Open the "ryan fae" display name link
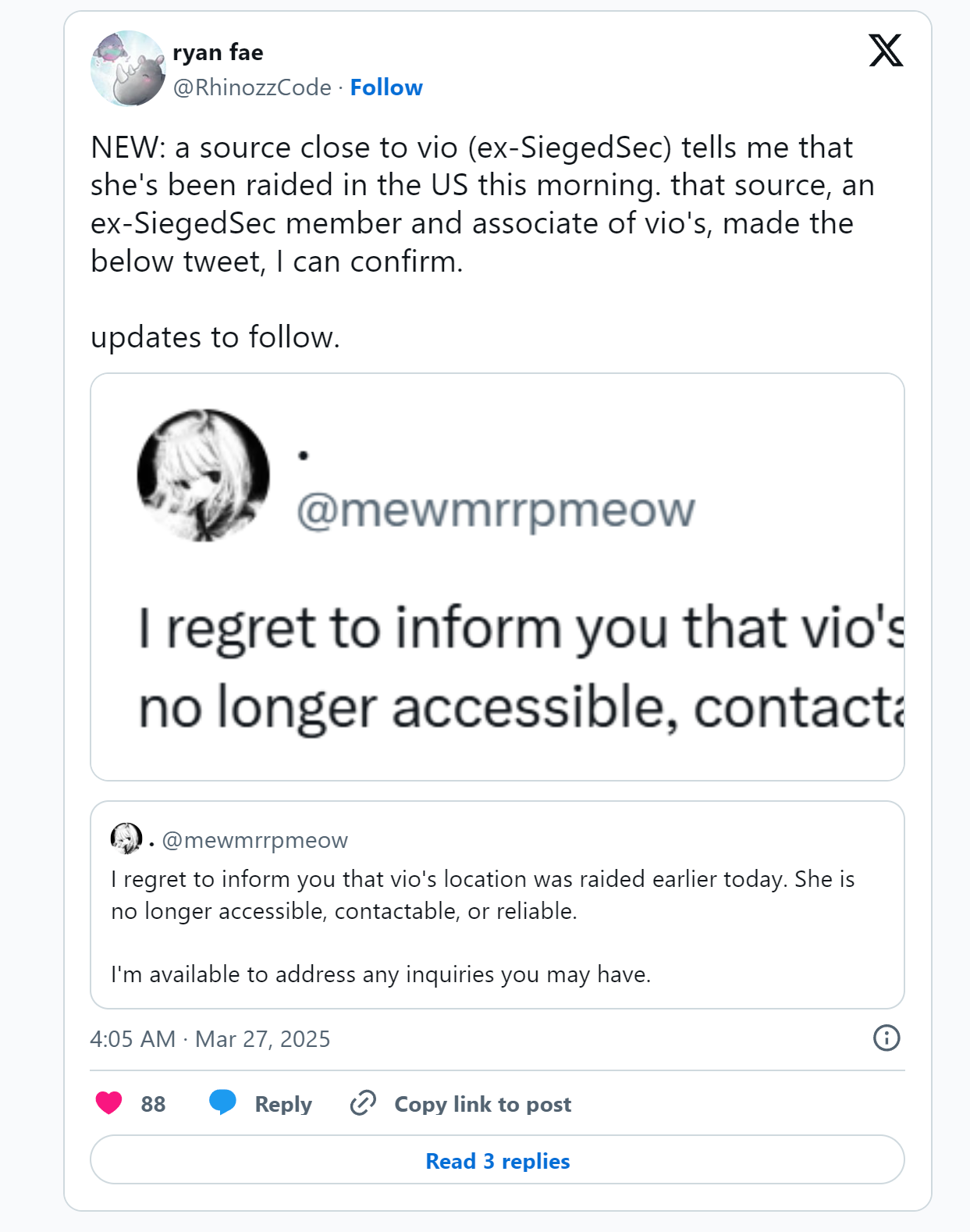 point(218,52)
